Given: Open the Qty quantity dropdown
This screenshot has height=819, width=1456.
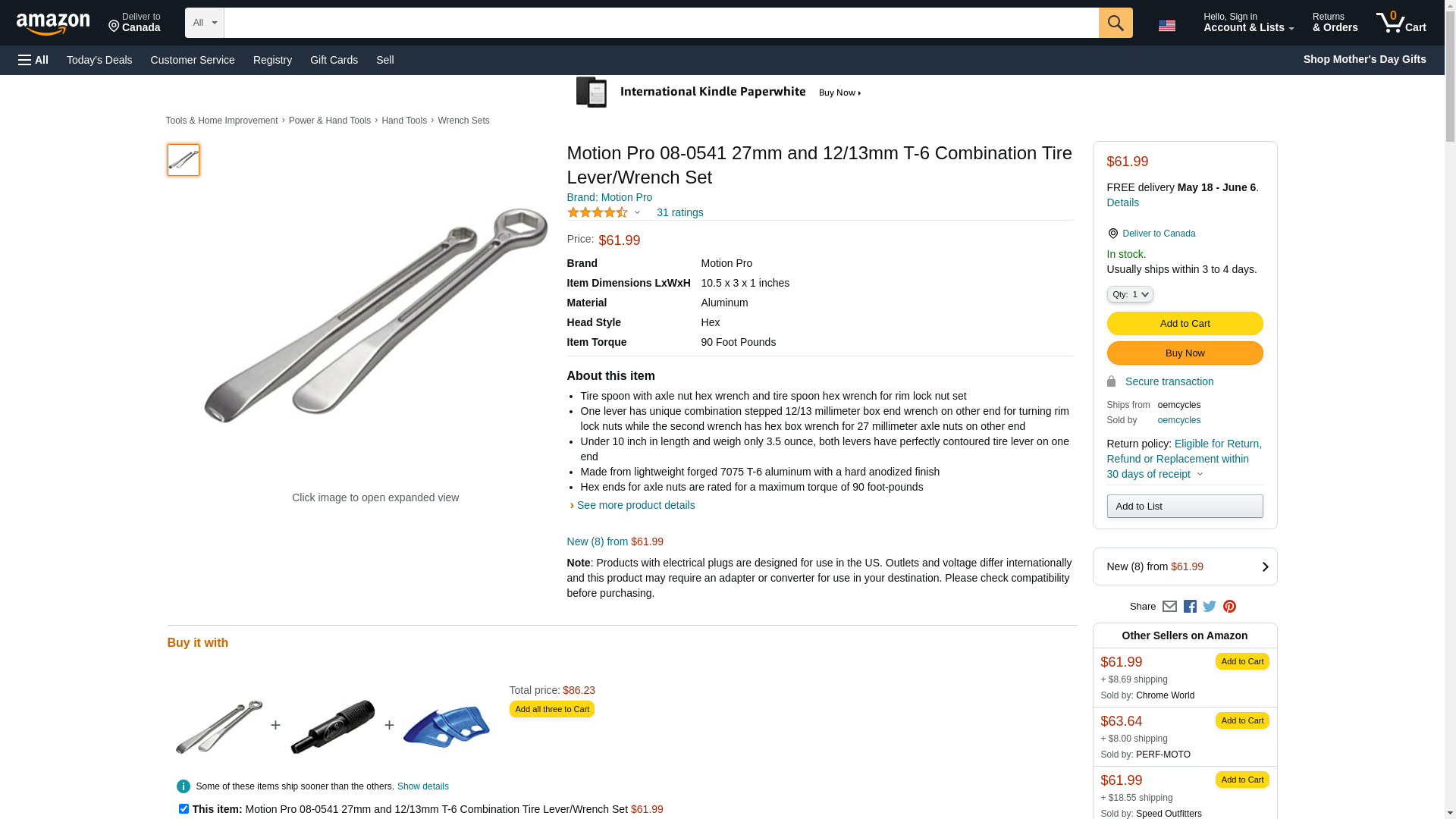Looking at the screenshot, I should 1129,294.
